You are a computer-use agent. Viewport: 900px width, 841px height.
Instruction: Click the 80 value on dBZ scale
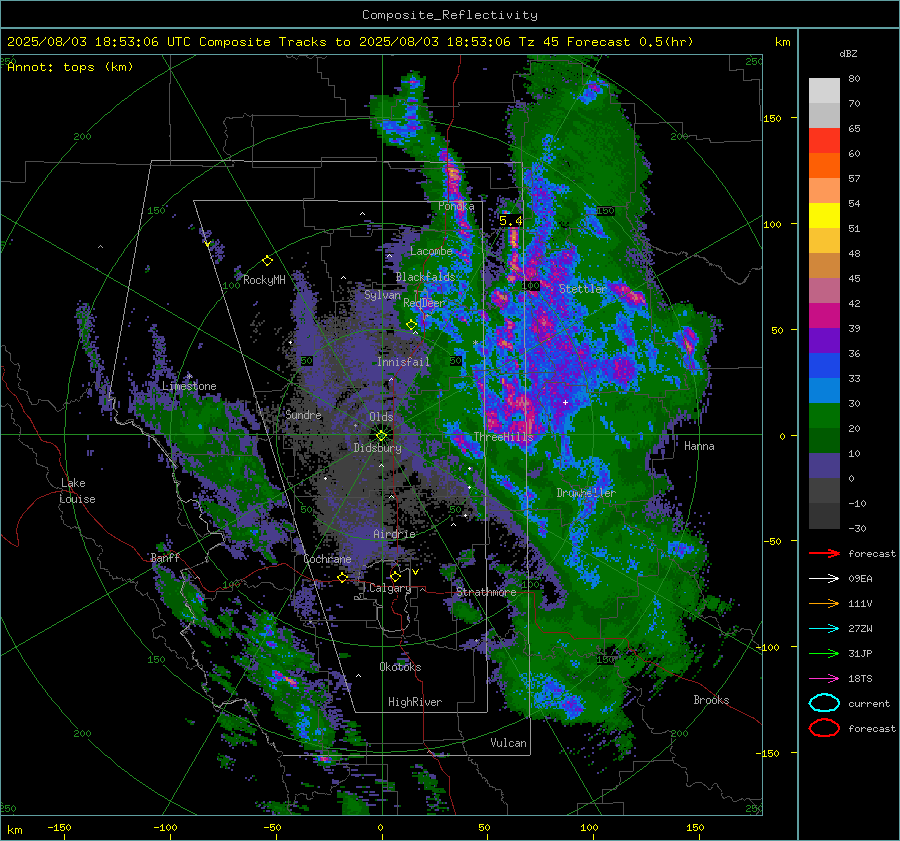854,79
